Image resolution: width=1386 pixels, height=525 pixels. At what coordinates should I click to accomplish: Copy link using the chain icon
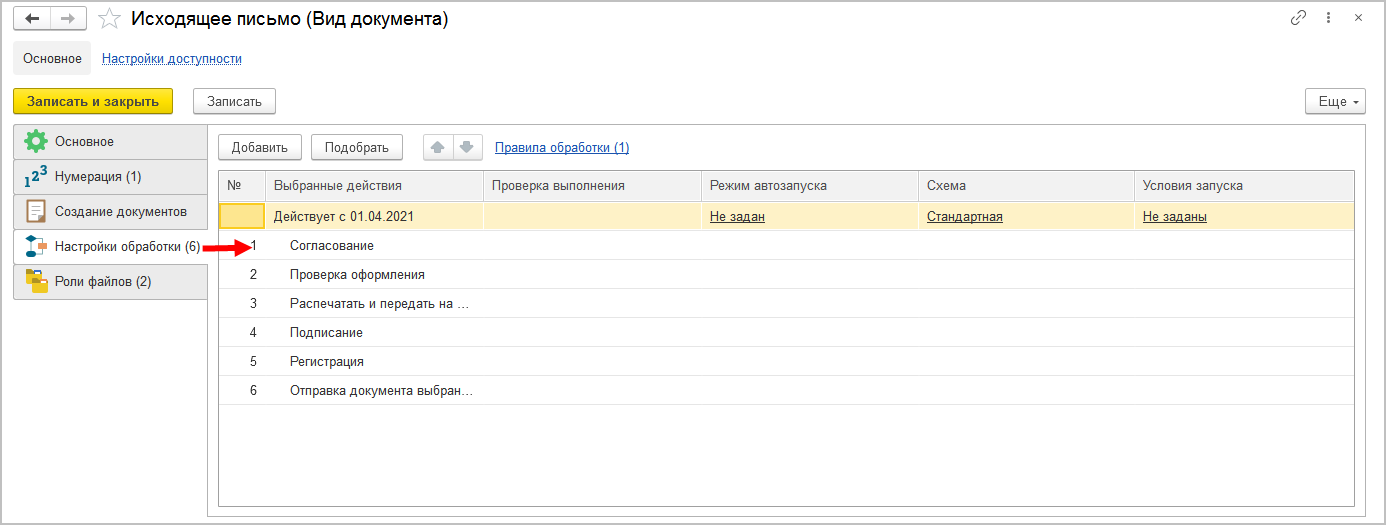tap(1299, 18)
